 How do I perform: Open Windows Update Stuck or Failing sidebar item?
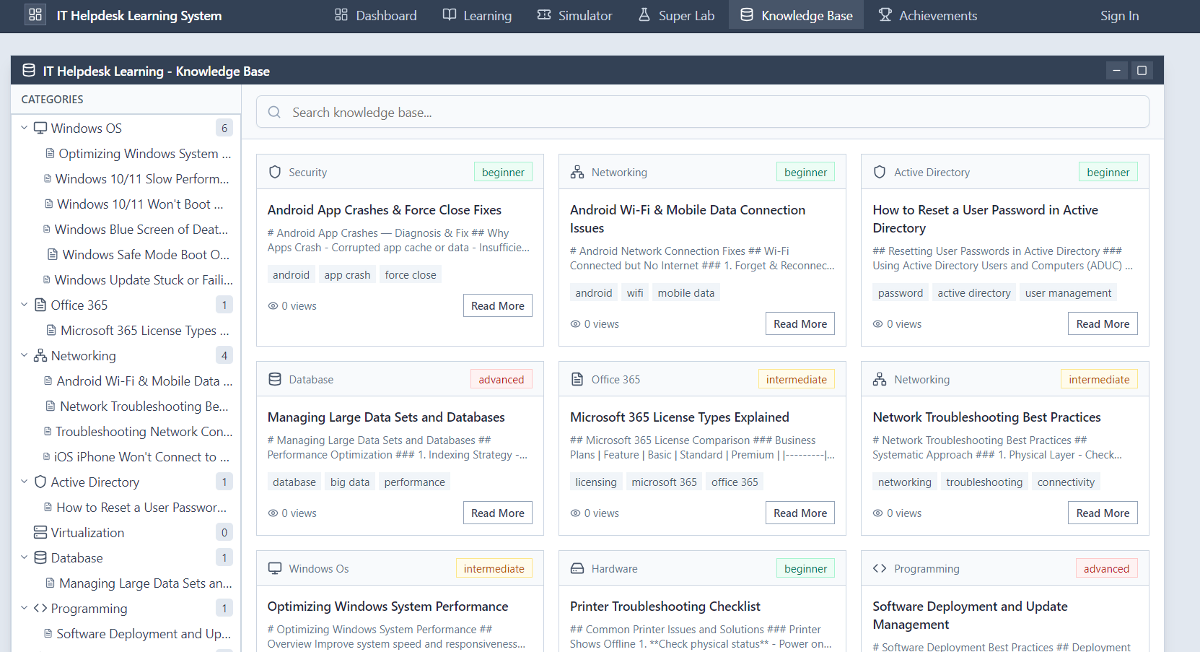[x=136, y=280]
